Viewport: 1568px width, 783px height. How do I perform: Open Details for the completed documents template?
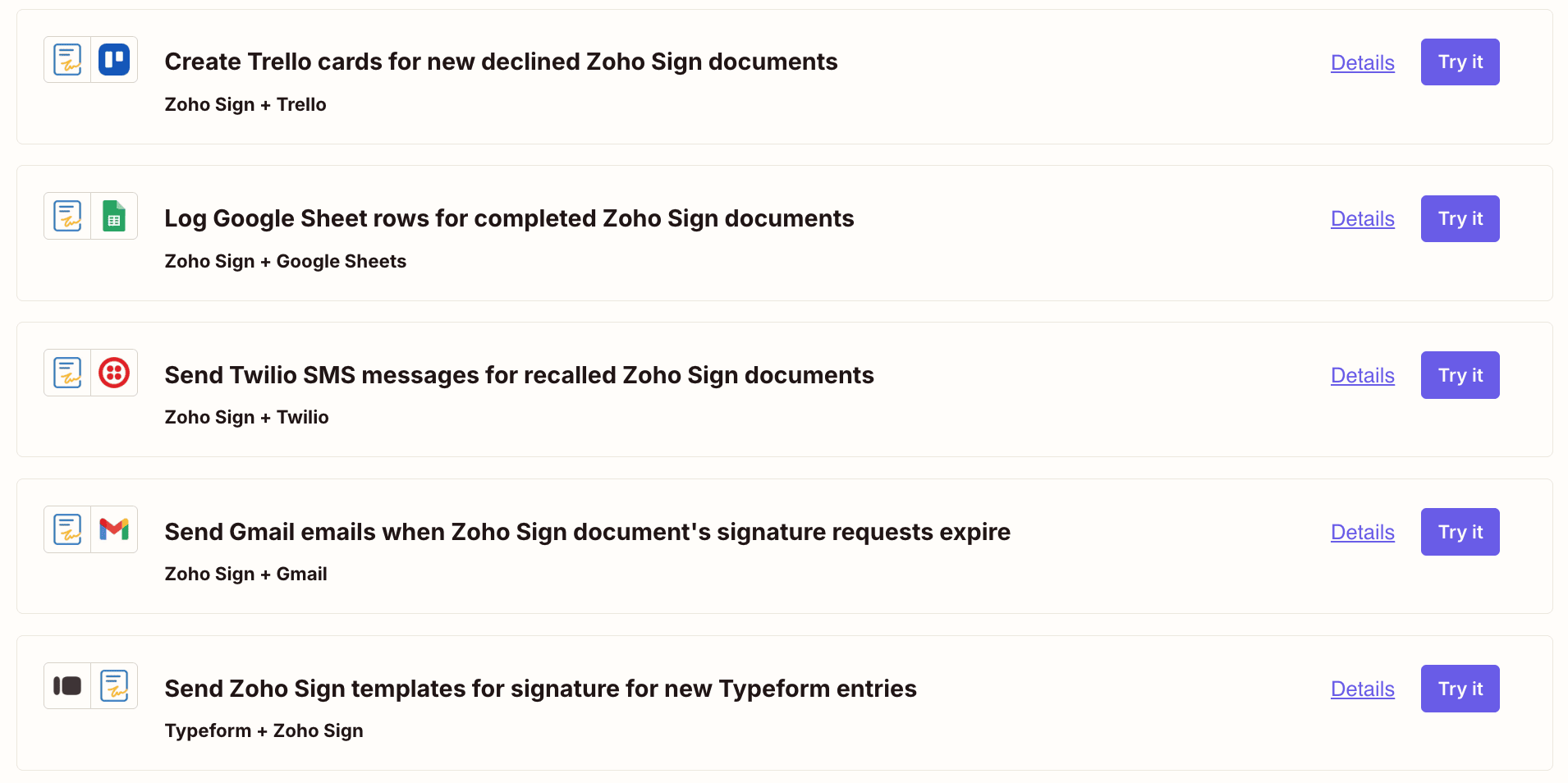click(1361, 220)
